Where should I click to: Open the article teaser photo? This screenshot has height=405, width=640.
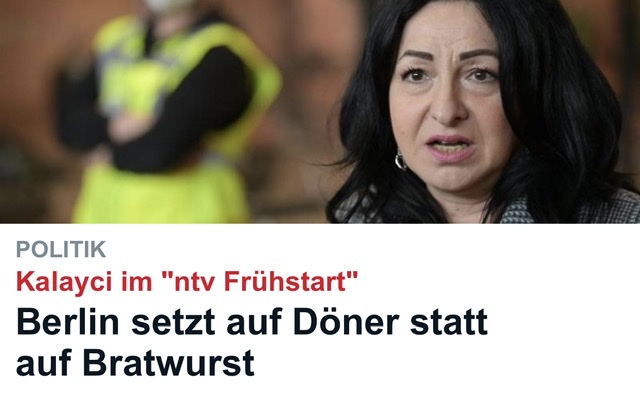pos(320,111)
